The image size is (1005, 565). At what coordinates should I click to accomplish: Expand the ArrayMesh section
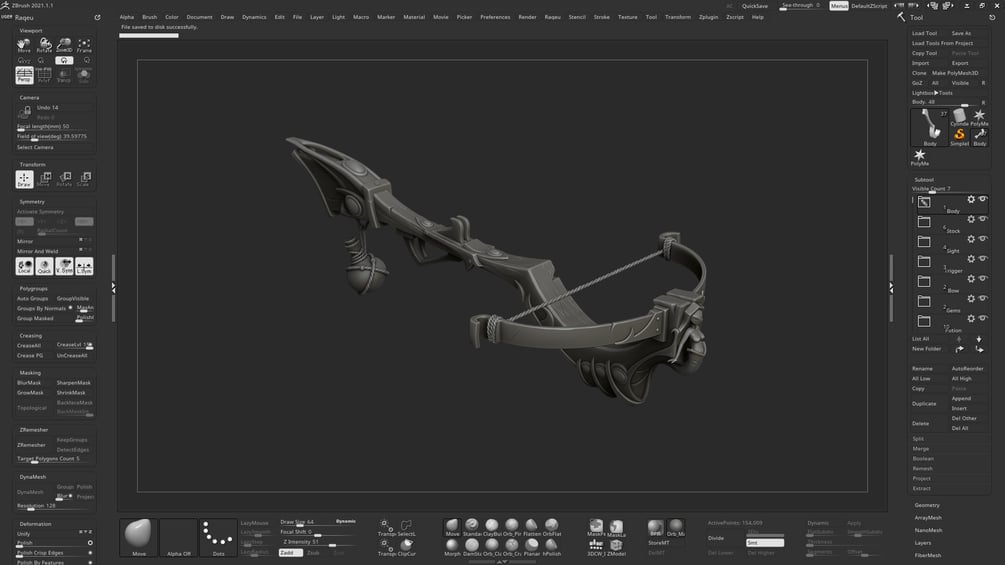(928, 518)
